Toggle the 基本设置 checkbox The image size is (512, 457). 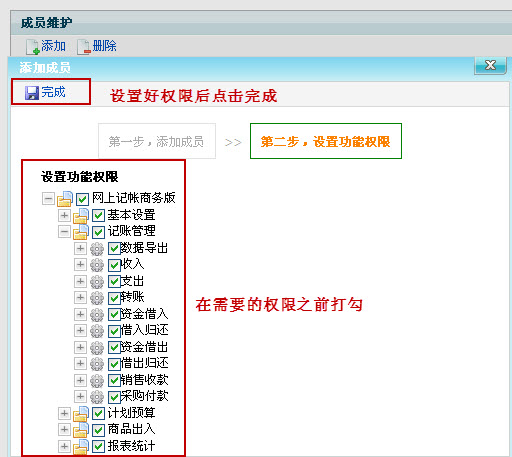(x=98, y=215)
